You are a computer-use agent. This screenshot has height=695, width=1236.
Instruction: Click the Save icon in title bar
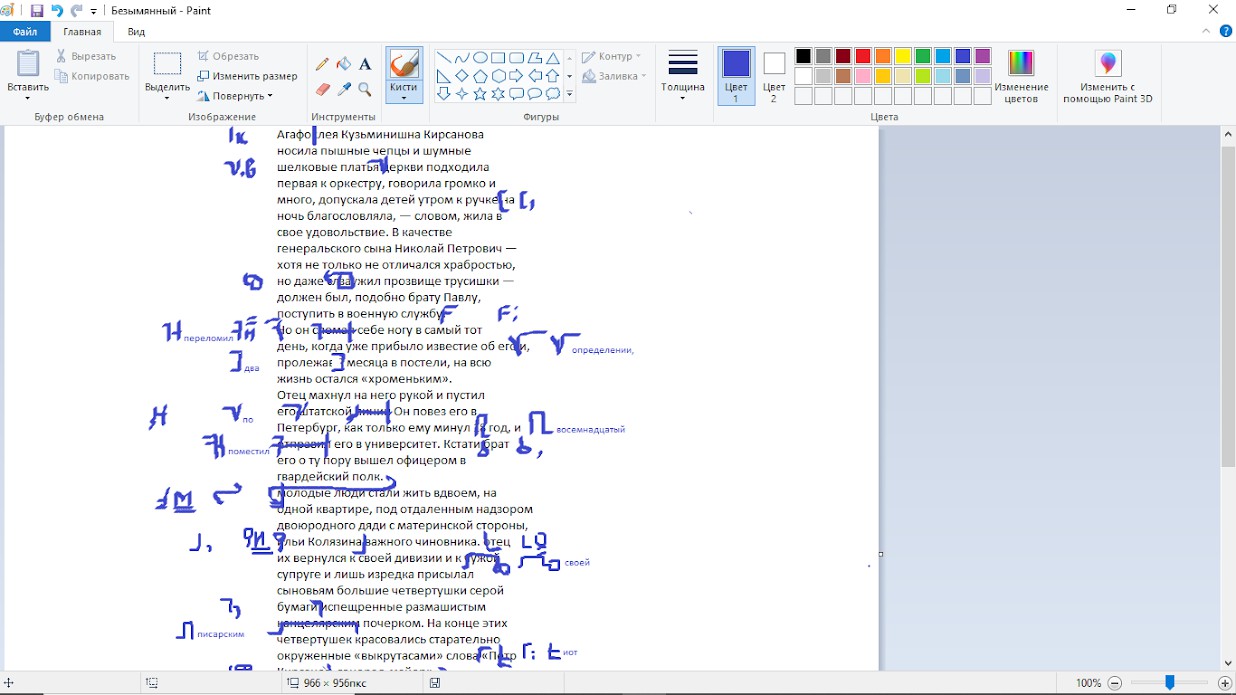click(x=37, y=10)
